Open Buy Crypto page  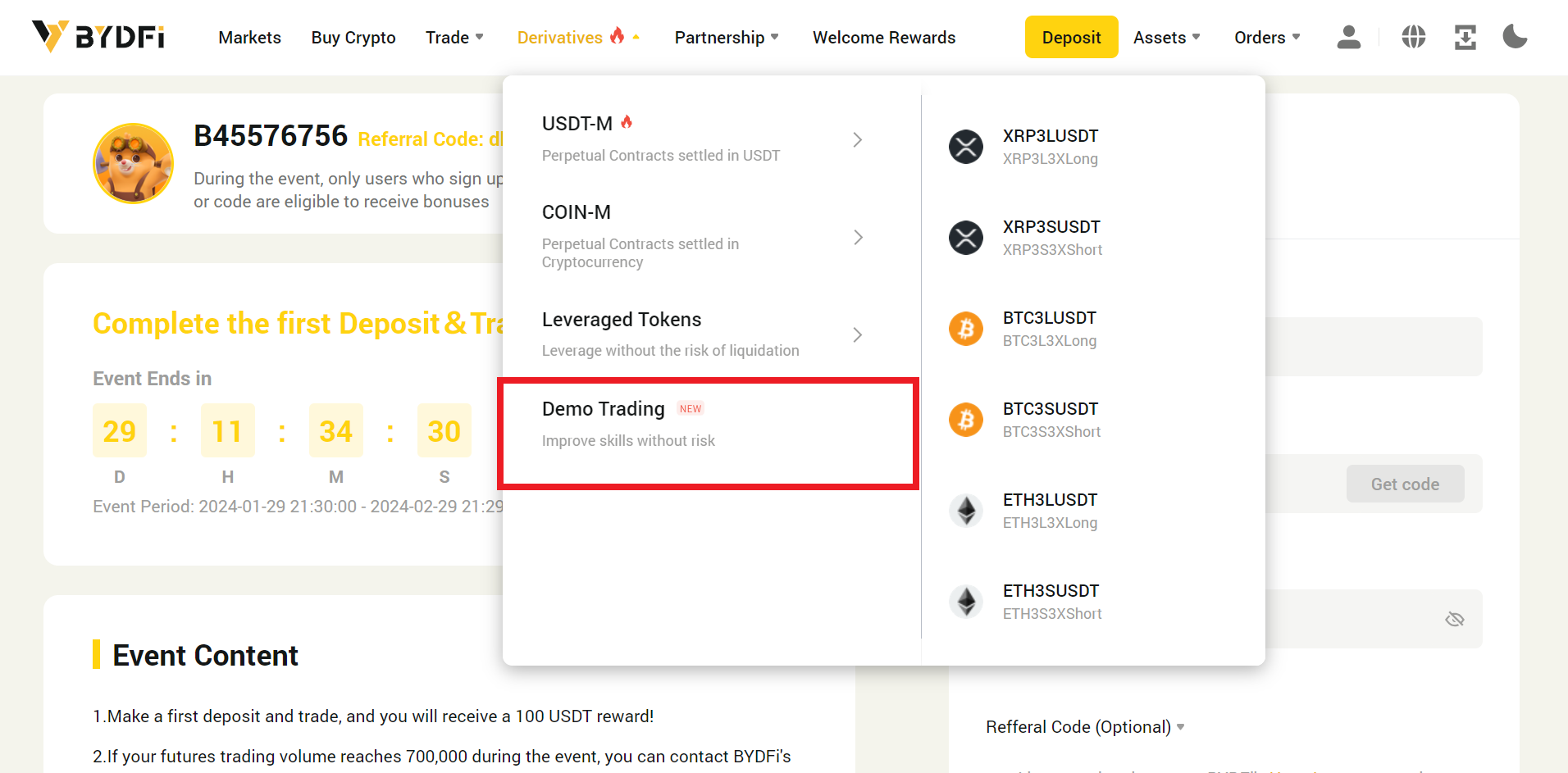pos(353,38)
